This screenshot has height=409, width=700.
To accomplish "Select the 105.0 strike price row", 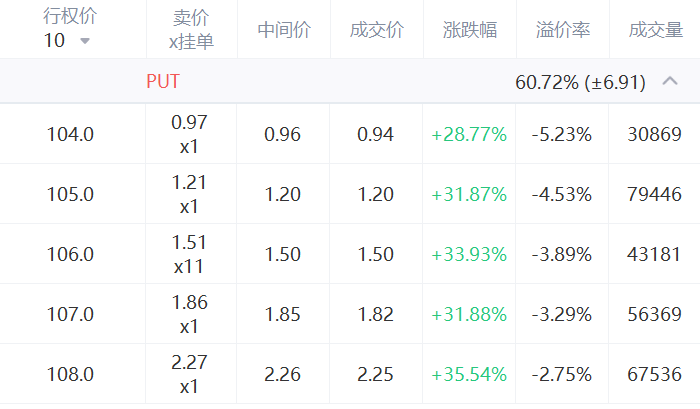I will [x=350, y=194].
